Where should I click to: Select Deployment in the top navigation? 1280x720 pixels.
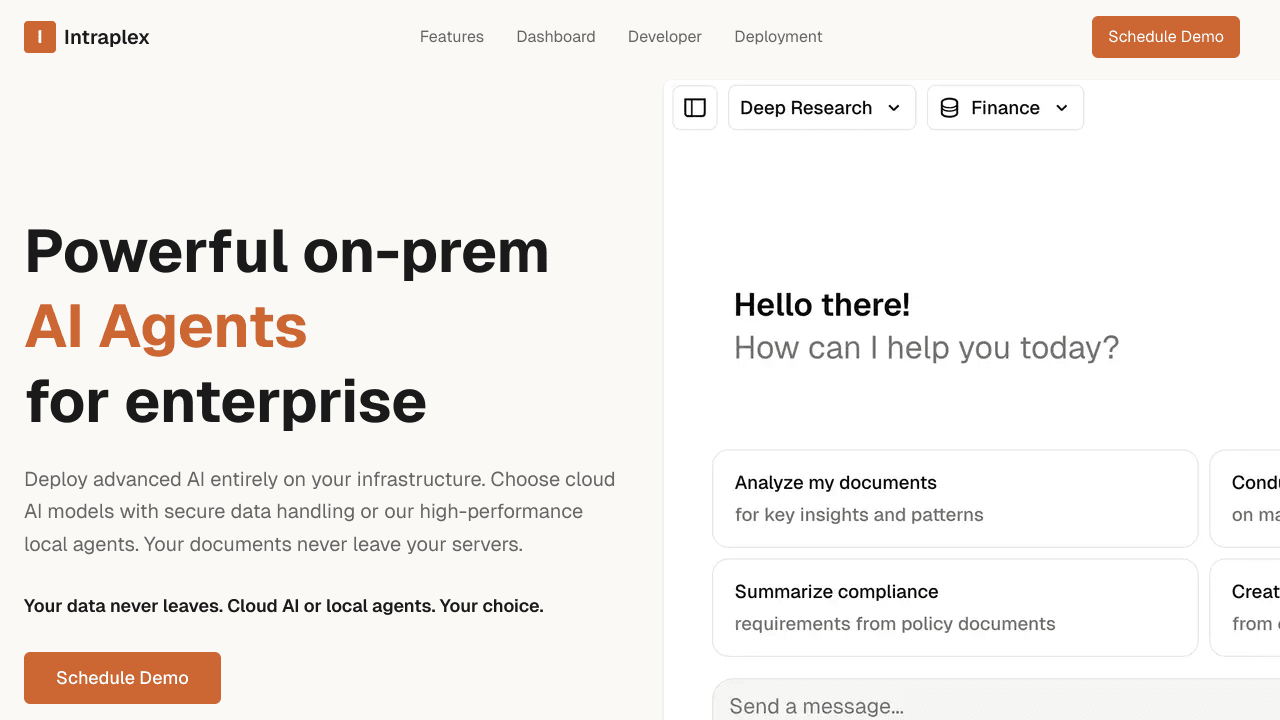click(778, 37)
